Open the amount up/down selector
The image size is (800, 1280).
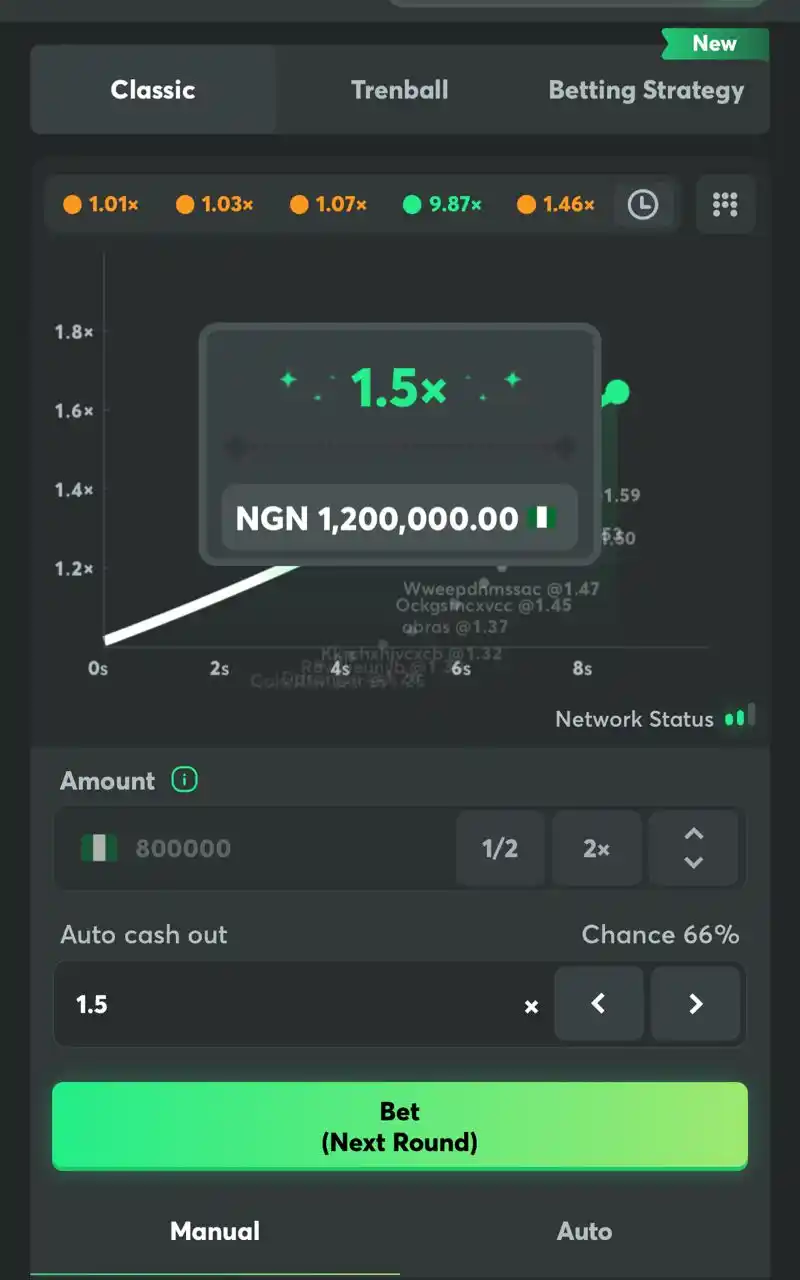click(x=694, y=848)
